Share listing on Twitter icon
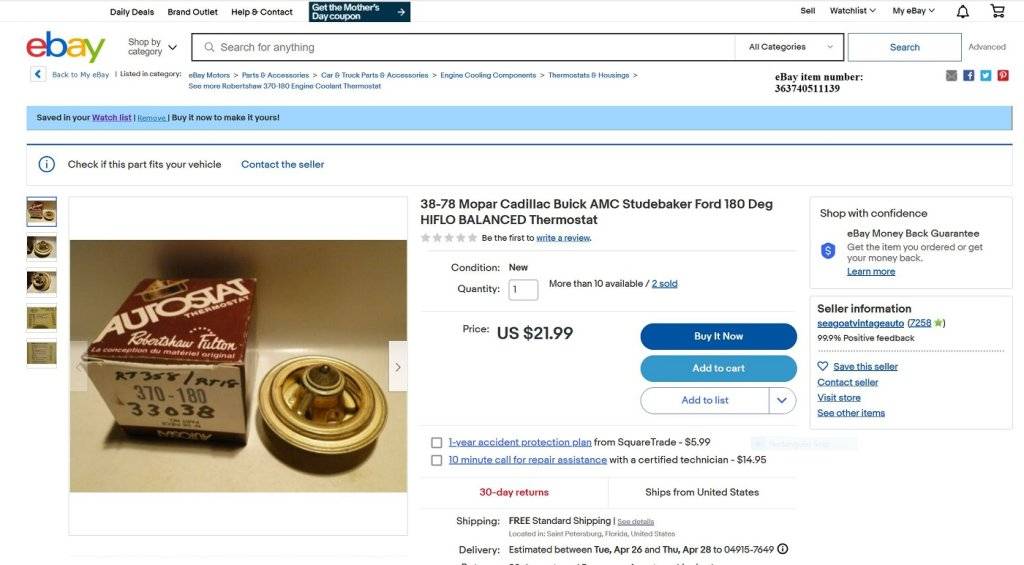The width and height of the screenshot is (1024, 565). click(x=985, y=76)
